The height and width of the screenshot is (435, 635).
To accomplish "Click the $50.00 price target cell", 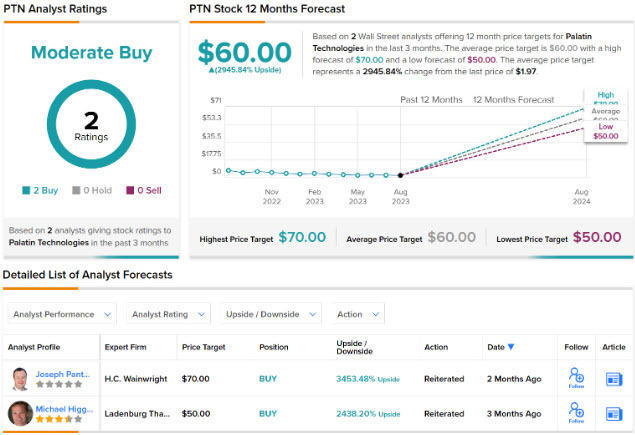I will (x=196, y=414).
